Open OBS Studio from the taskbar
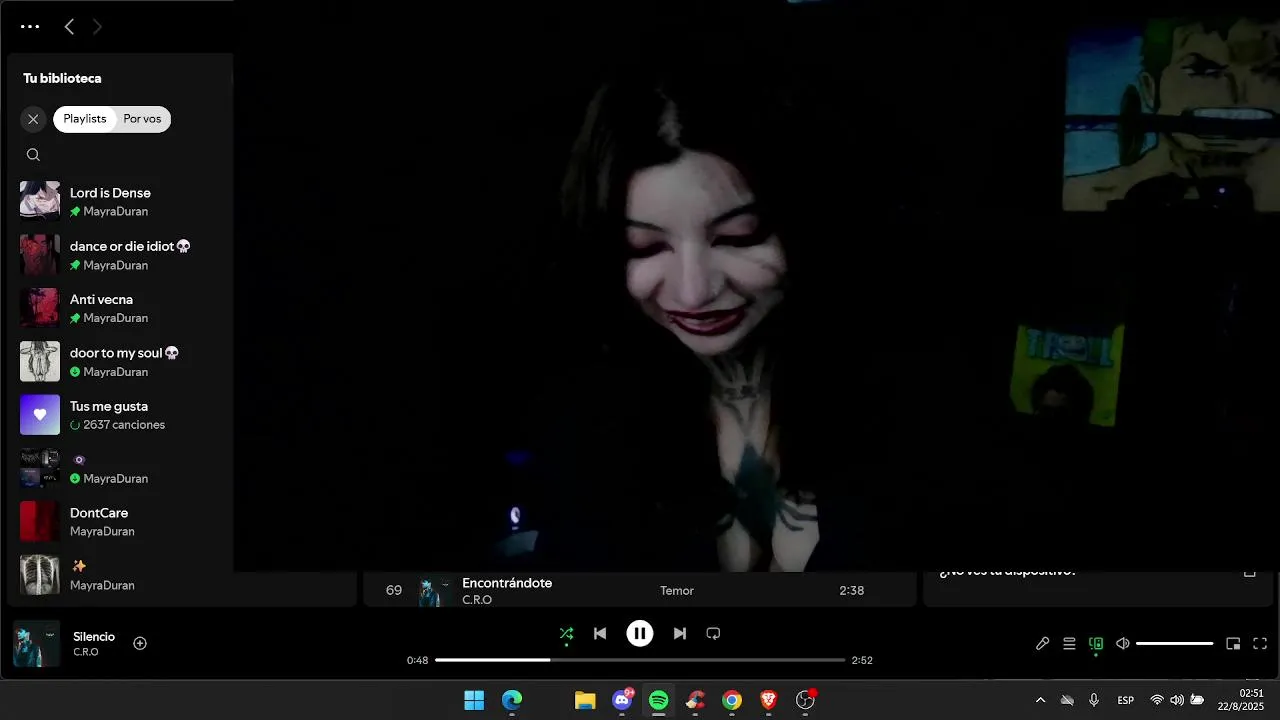Image resolution: width=1280 pixels, height=720 pixels. click(805, 700)
